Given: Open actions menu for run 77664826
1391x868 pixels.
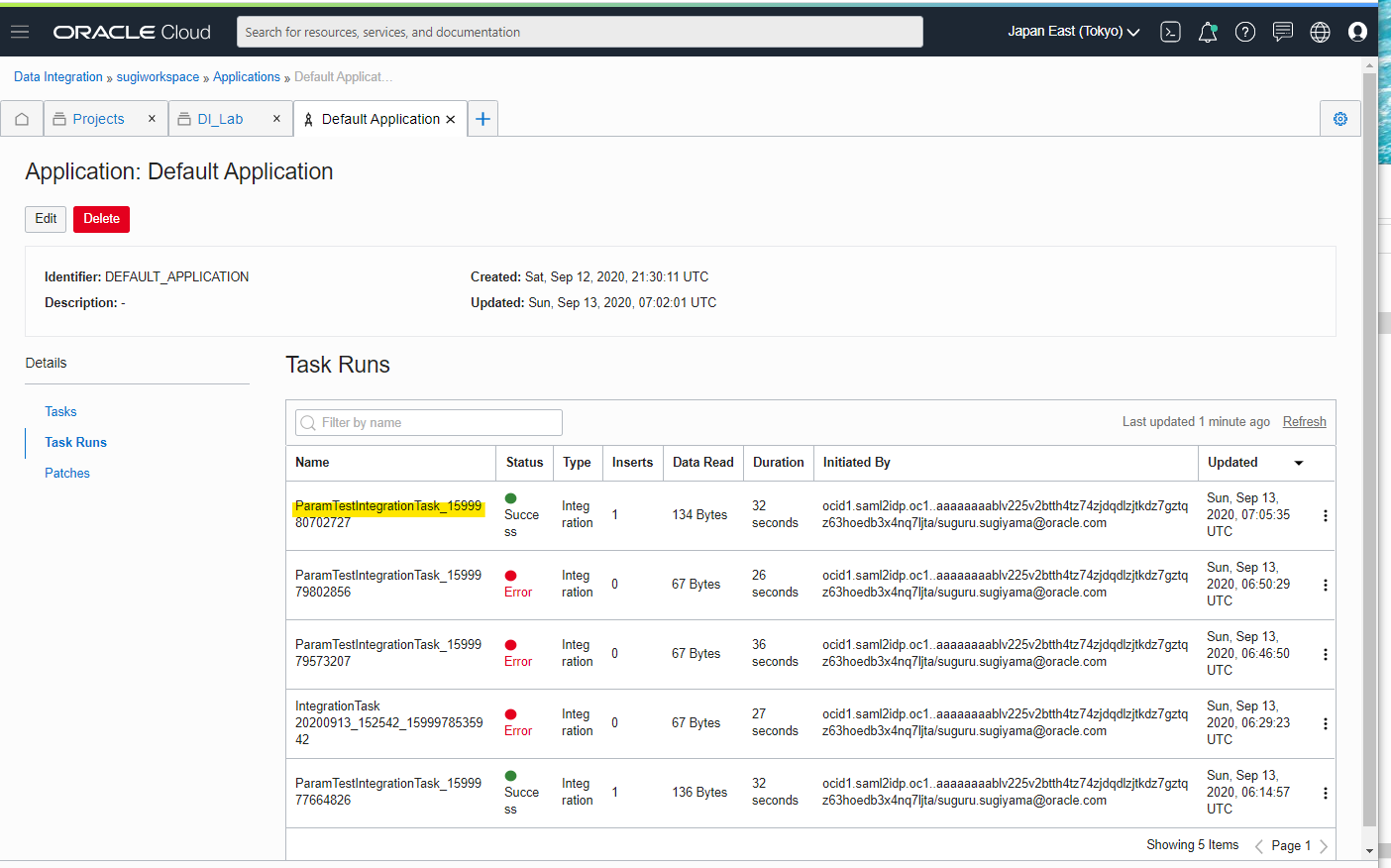Looking at the screenshot, I should click(x=1325, y=793).
